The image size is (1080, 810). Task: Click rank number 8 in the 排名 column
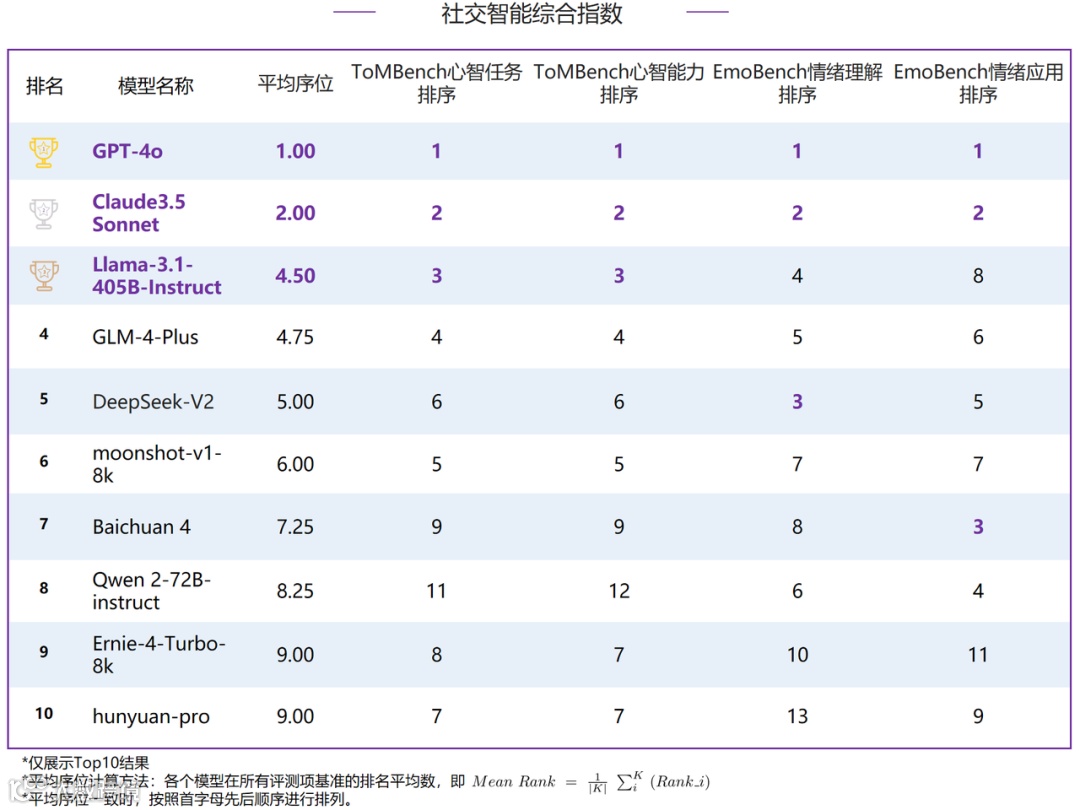pyautogui.click(x=44, y=588)
